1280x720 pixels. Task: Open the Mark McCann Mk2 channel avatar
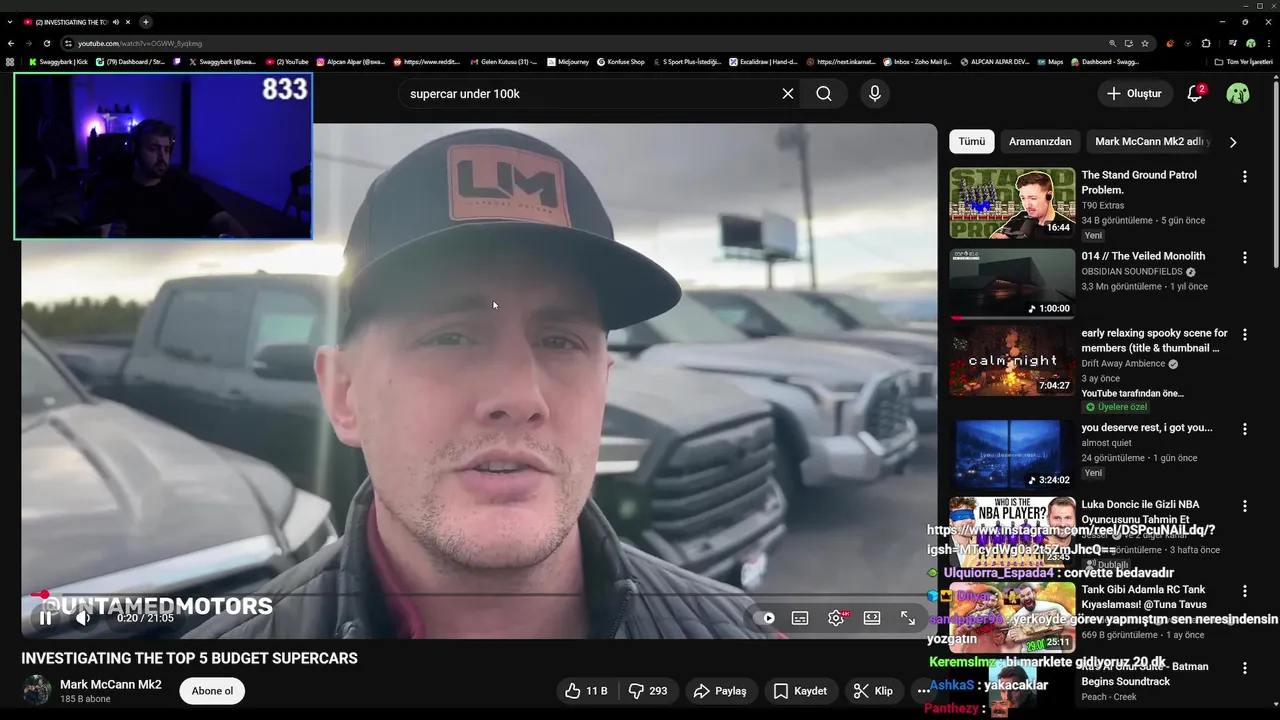coord(37,690)
